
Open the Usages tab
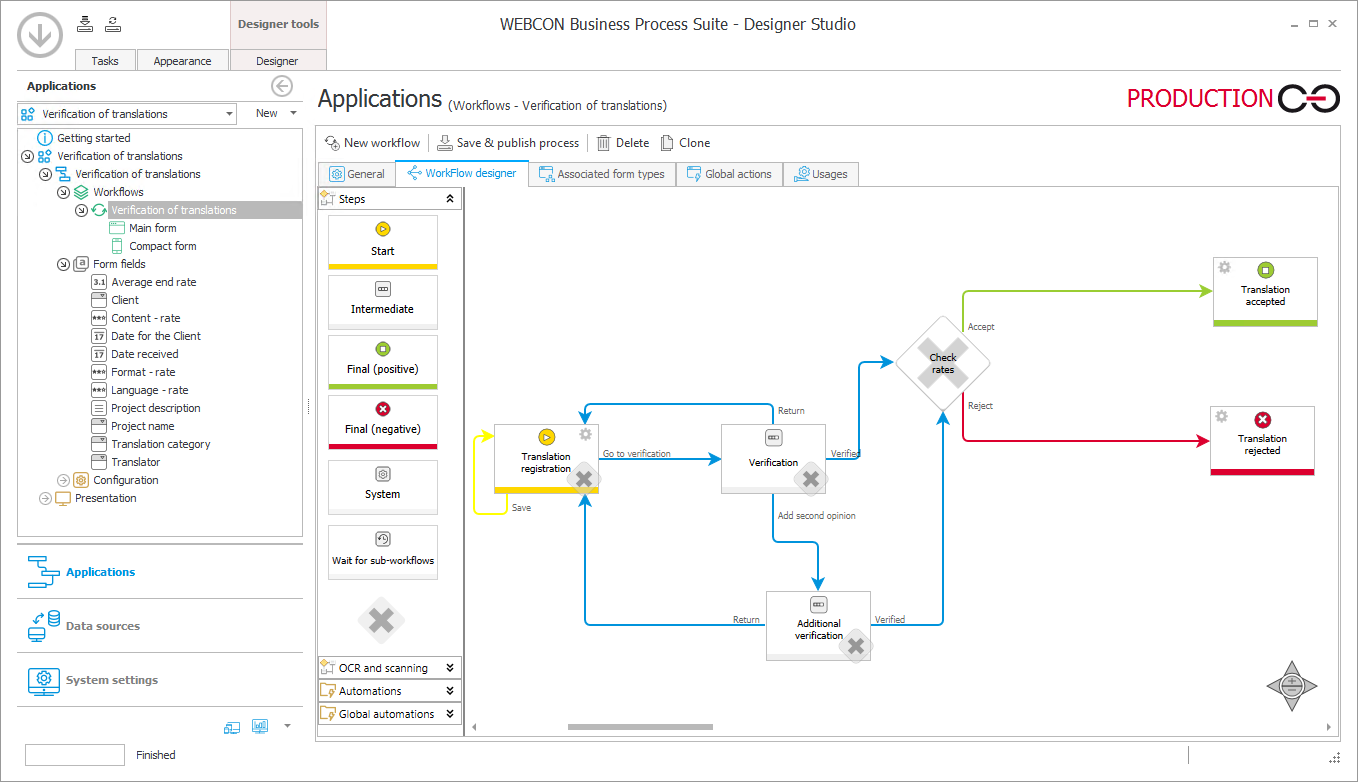820,174
